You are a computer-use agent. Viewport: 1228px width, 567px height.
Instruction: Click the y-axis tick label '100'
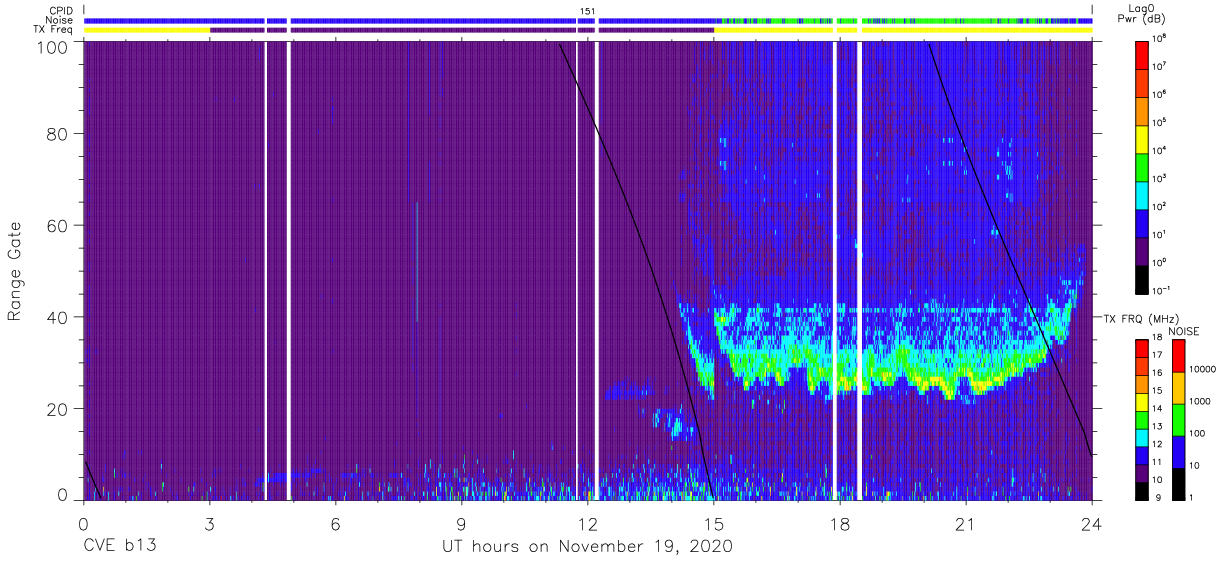pyautogui.click(x=55, y=47)
